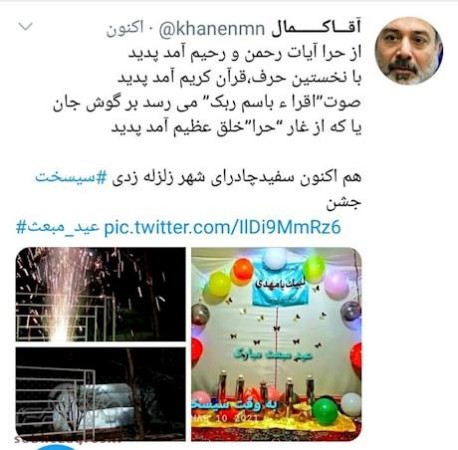This screenshot has width=458, height=450.
Task: Open the pic.twitter.com/IlDi9MmRz6 link
Action: 223,228
